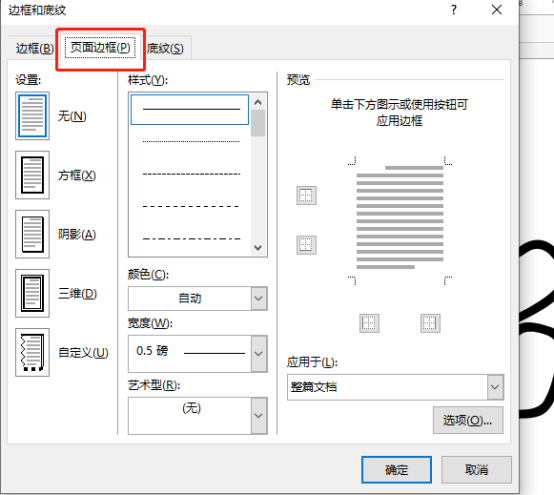
Task: Expand the 宽度(W) width dropdown arrow
Action: click(259, 354)
